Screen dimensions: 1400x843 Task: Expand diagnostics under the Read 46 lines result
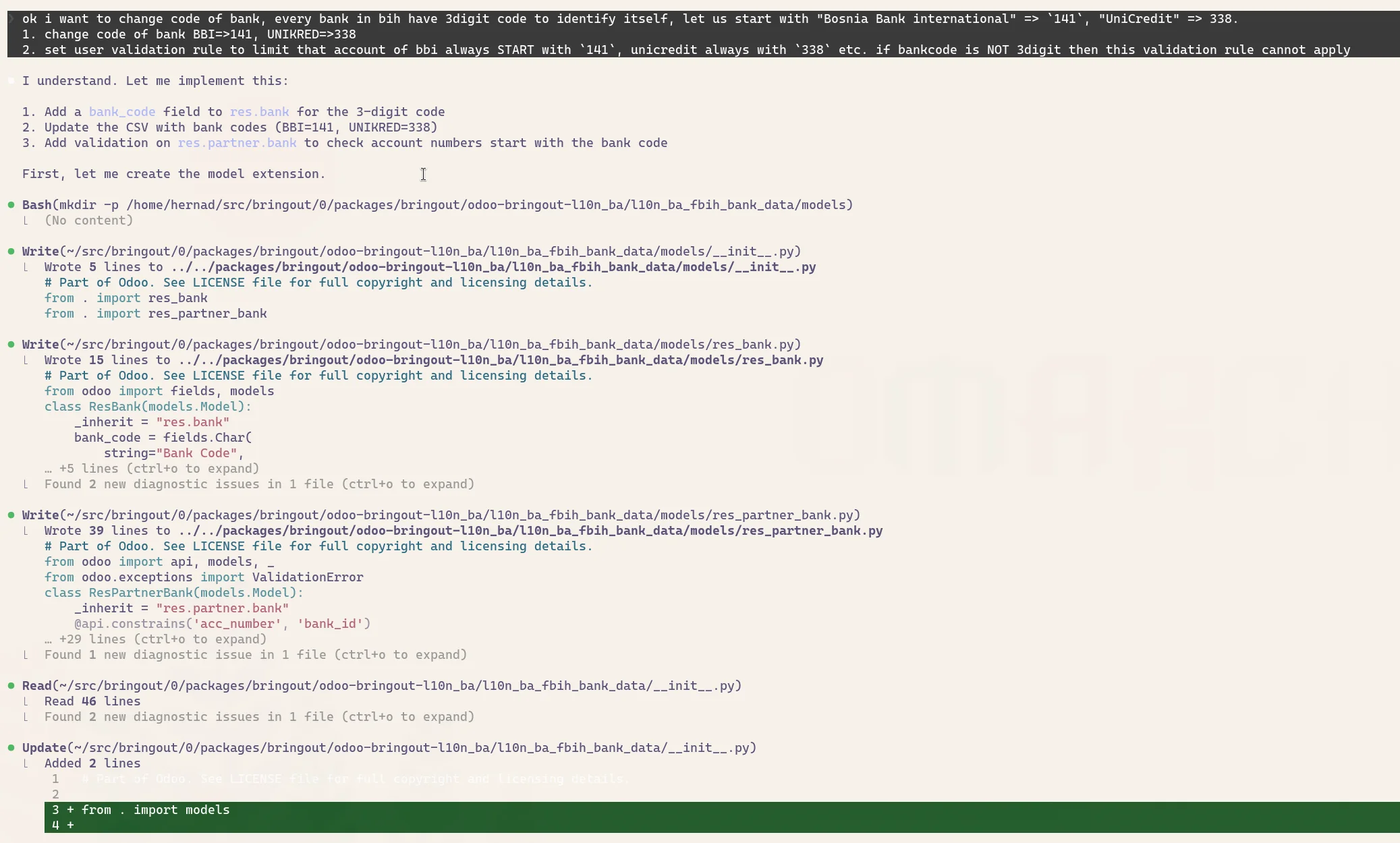[259, 717]
